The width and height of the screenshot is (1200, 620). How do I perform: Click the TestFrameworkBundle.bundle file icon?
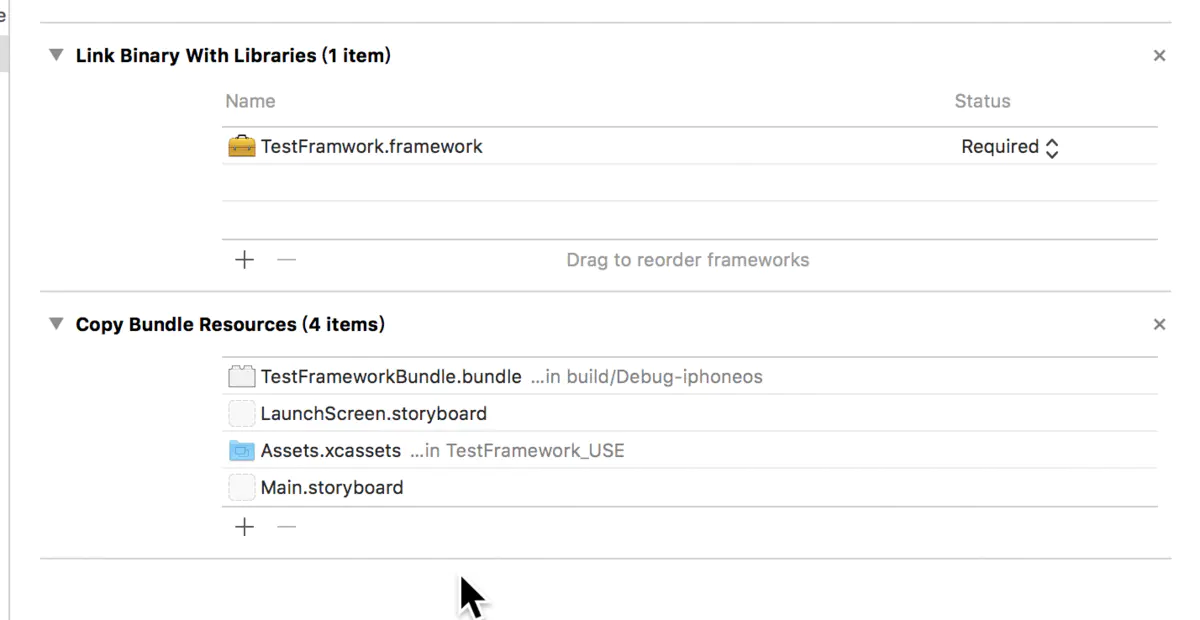tap(242, 377)
